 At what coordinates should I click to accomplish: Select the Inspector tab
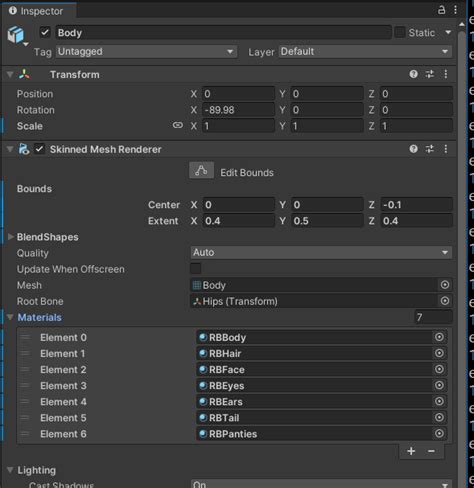(39, 11)
